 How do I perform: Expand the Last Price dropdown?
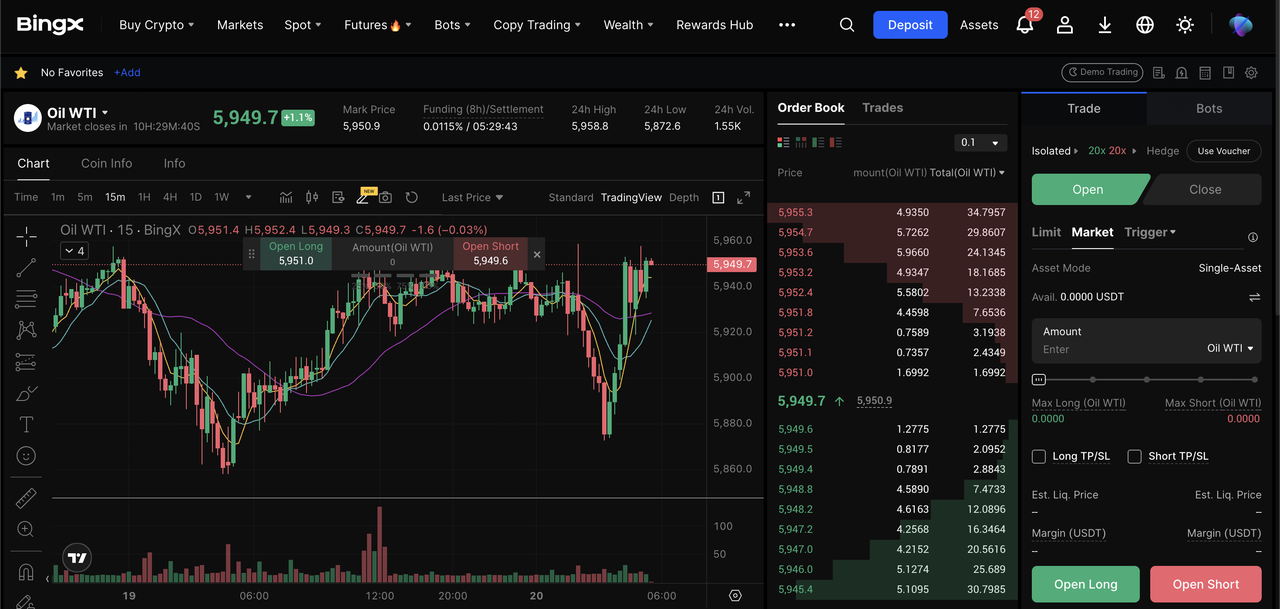point(472,197)
